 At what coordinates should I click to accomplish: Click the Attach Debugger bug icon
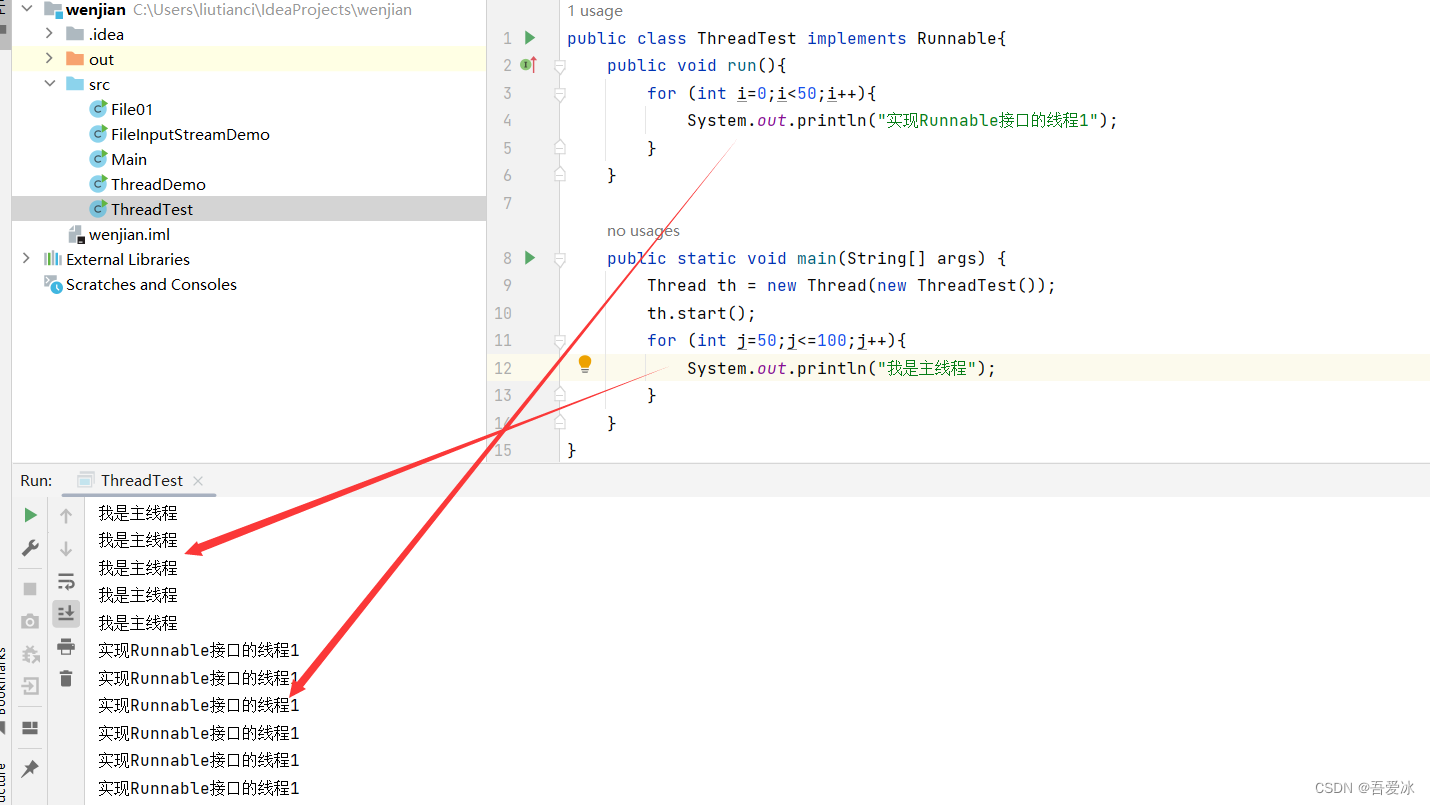[x=30, y=654]
